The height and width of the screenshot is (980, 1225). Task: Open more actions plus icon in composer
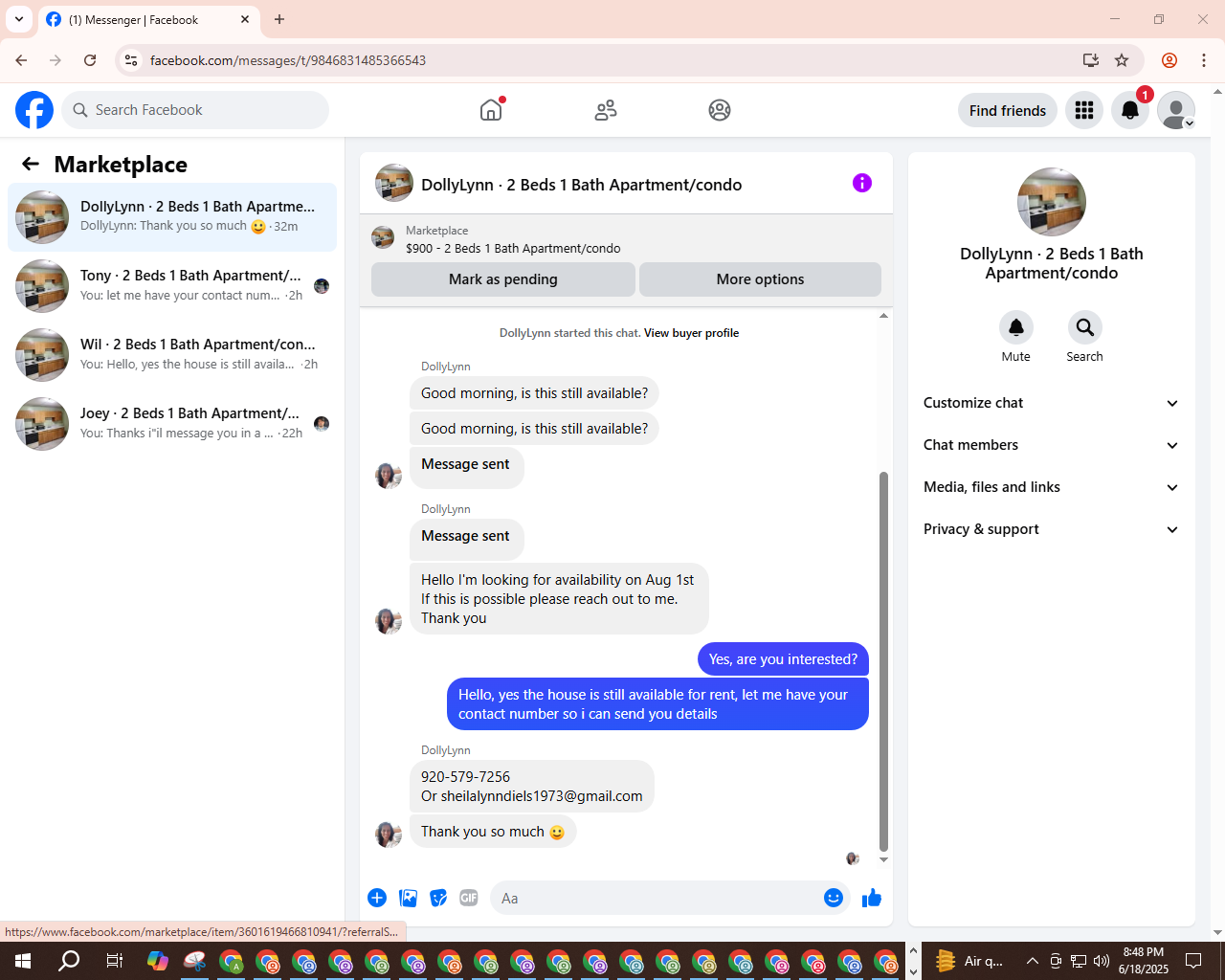pyautogui.click(x=377, y=898)
